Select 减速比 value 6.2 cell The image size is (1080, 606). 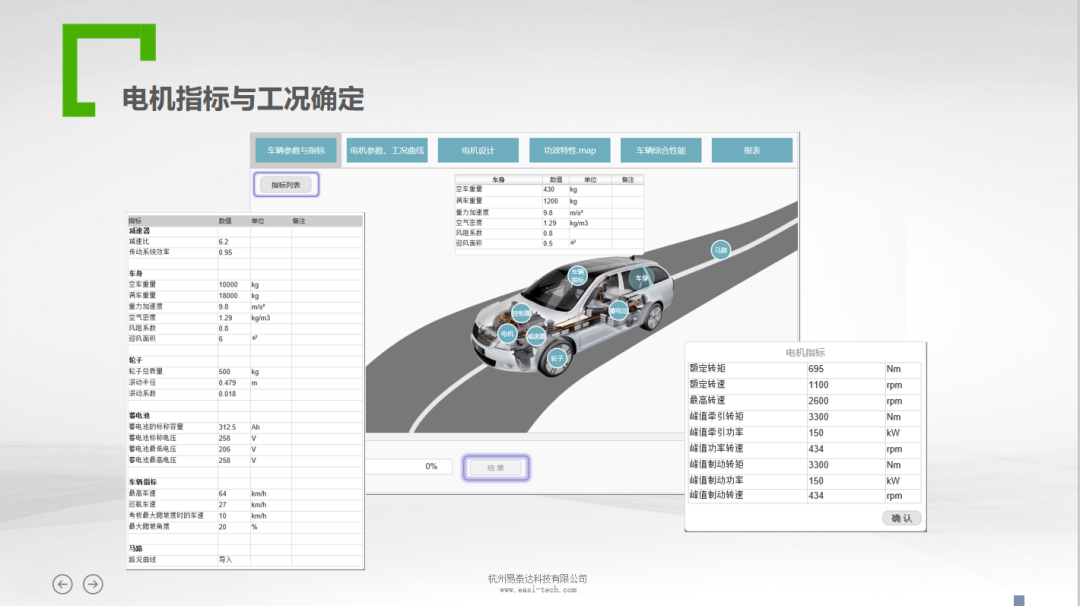pos(233,242)
